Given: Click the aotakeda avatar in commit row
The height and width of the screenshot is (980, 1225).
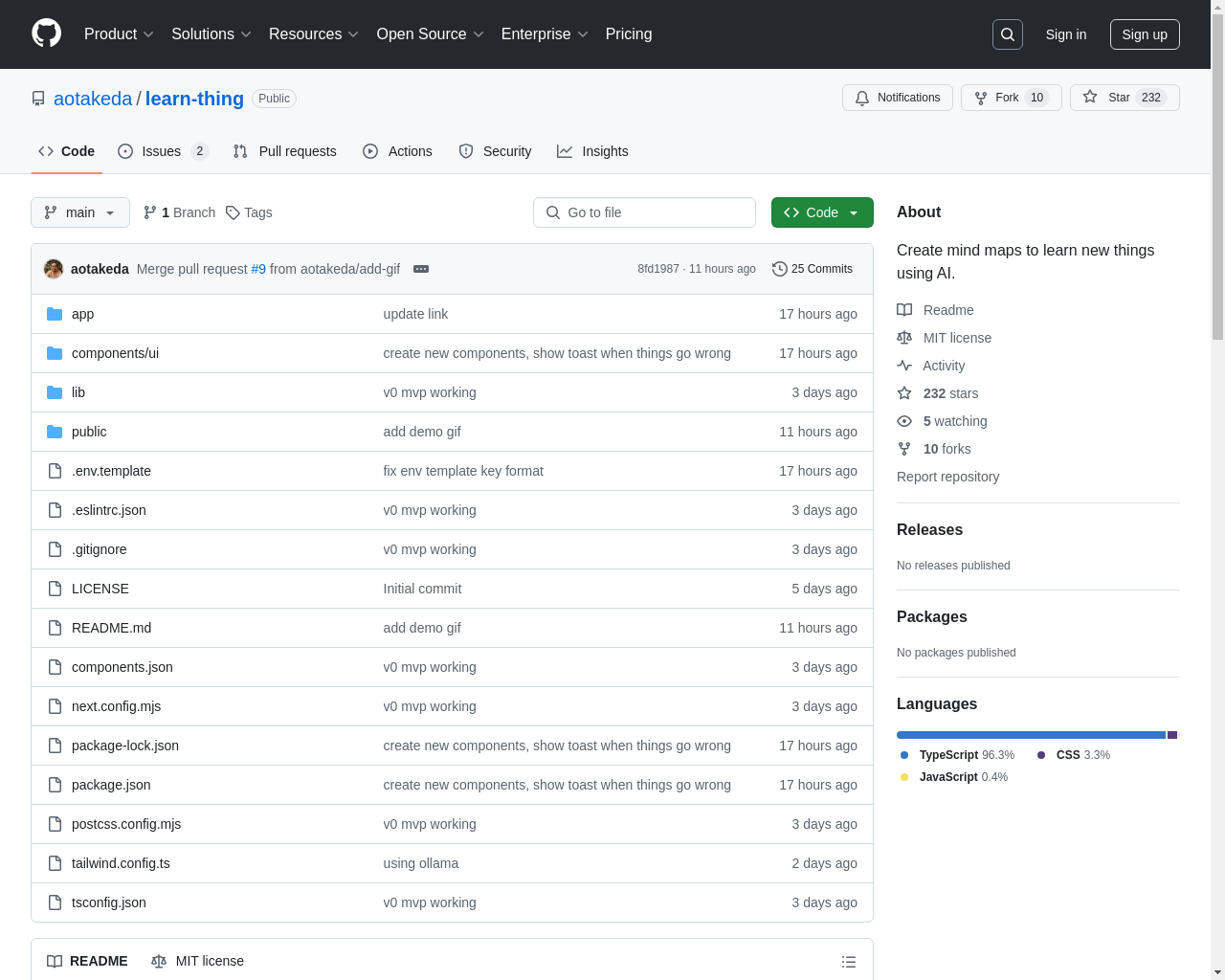Looking at the screenshot, I should click(54, 269).
